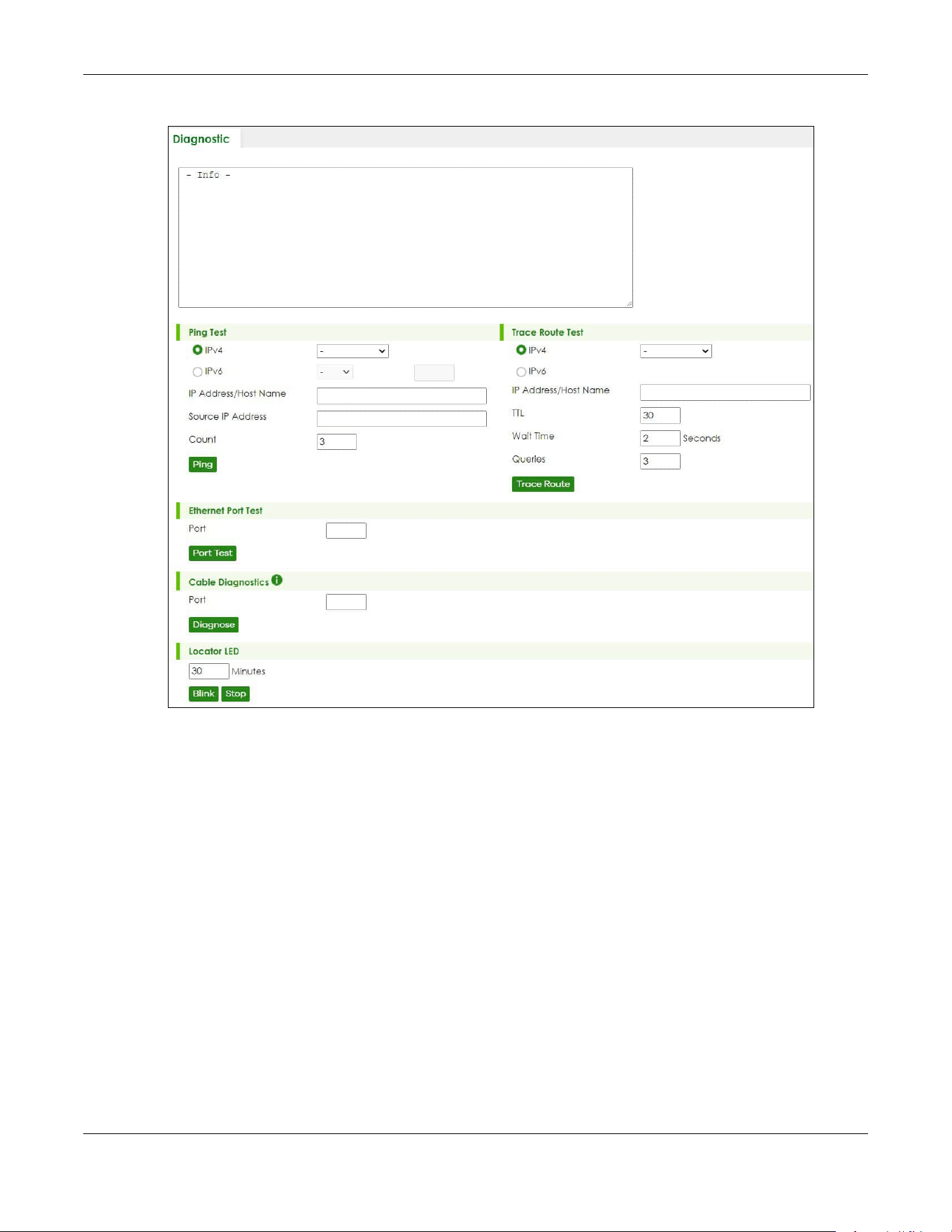Click inside the Info output text area

coord(406,237)
